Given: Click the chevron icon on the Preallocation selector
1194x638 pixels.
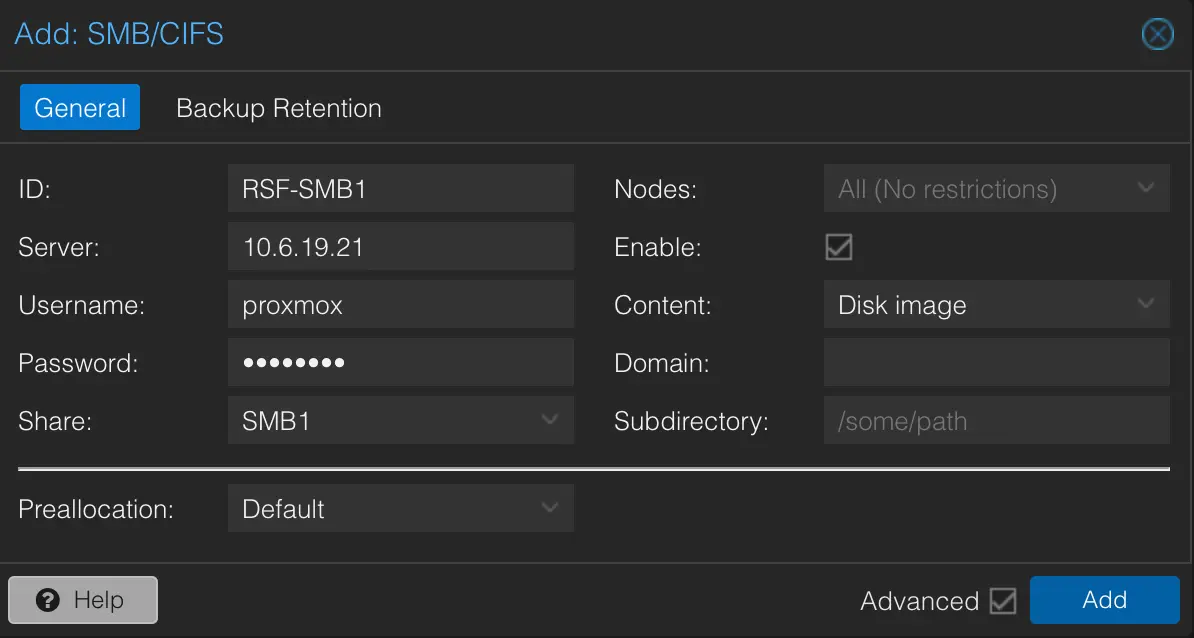Looking at the screenshot, I should tap(550, 508).
